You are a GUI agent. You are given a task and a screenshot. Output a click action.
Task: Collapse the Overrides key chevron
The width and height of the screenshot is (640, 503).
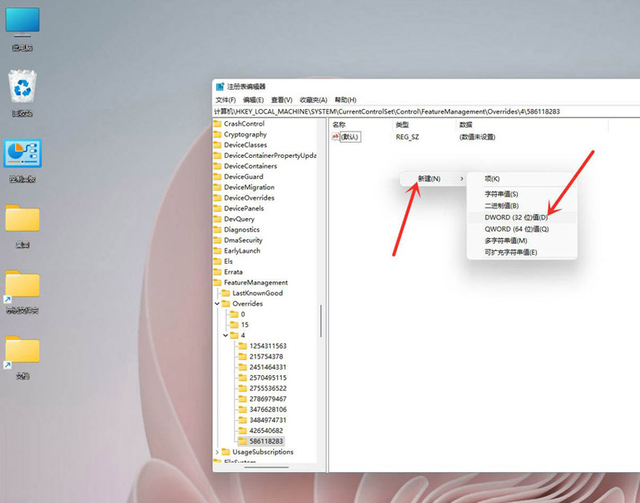coord(217,303)
